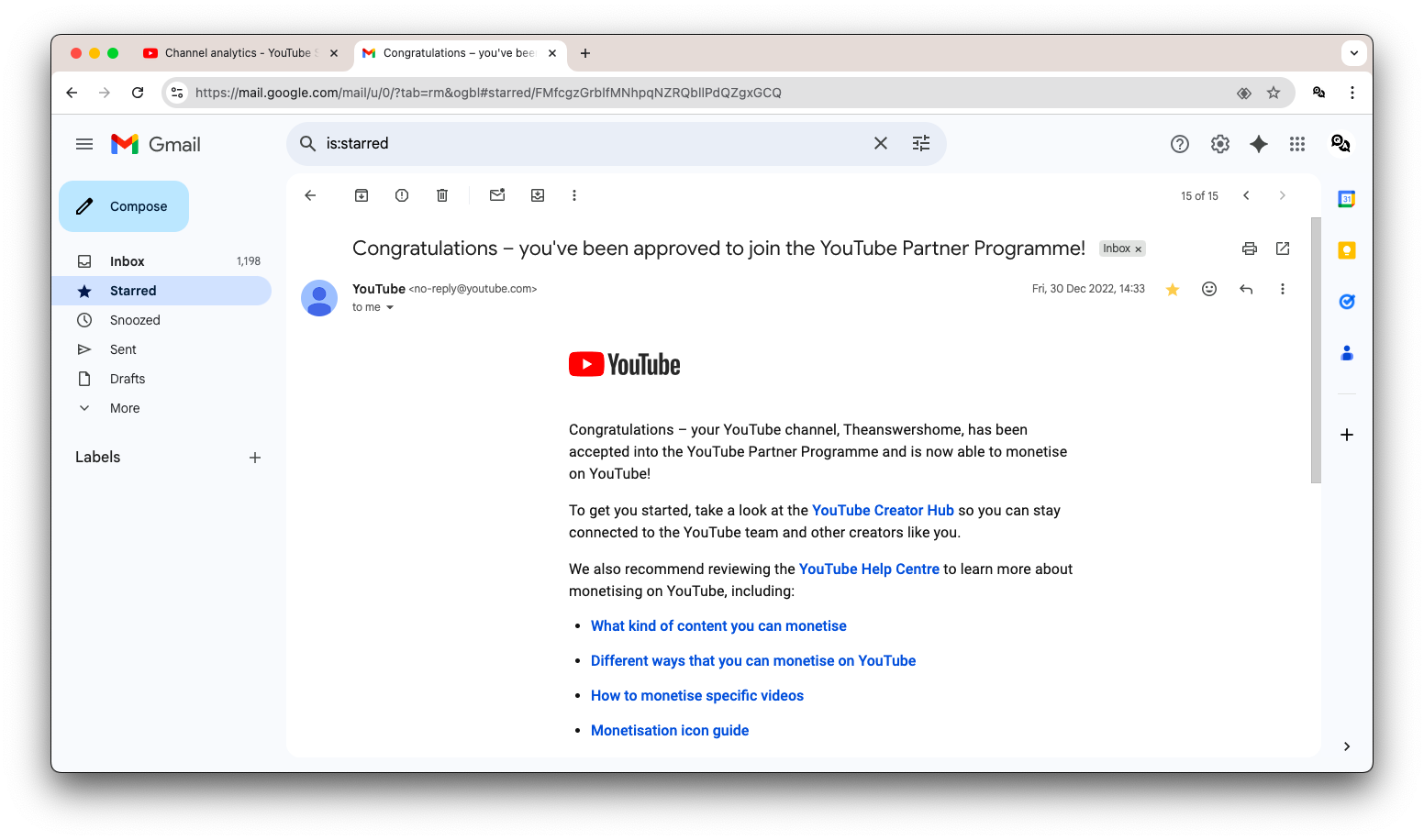Archive this email

coord(362,195)
